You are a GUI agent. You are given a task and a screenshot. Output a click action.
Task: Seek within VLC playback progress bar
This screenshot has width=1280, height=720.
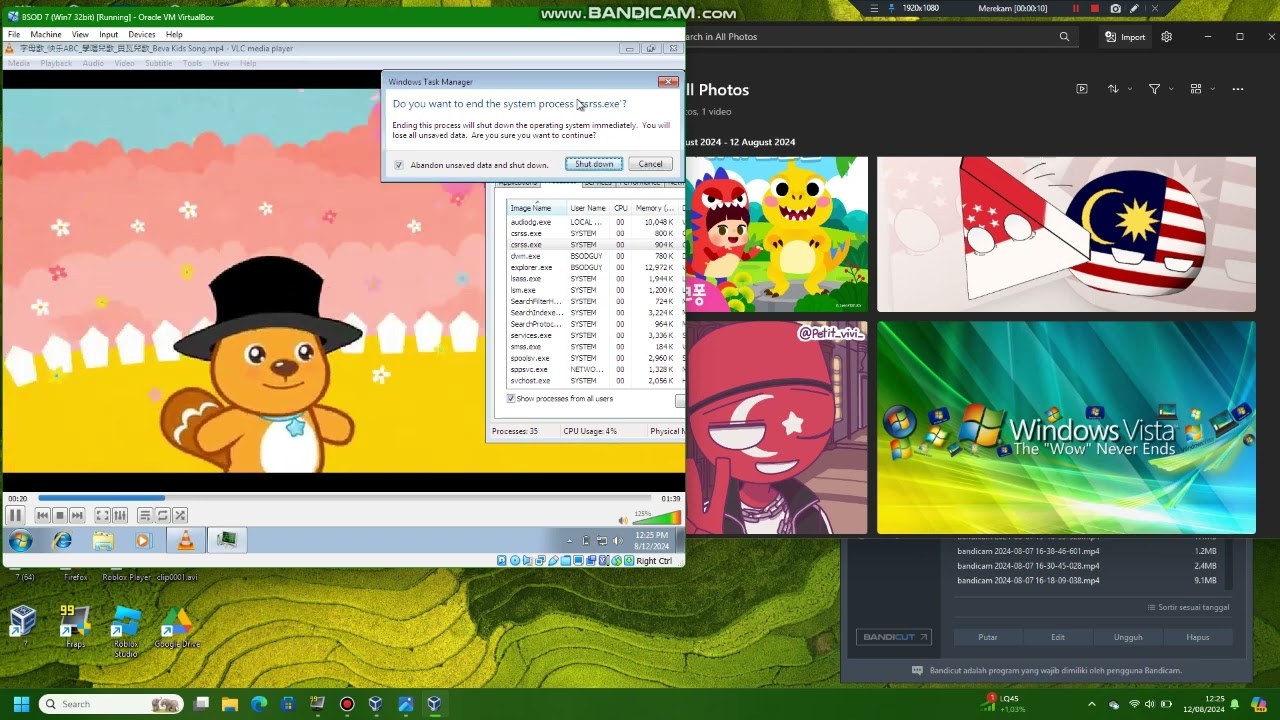click(344, 498)
